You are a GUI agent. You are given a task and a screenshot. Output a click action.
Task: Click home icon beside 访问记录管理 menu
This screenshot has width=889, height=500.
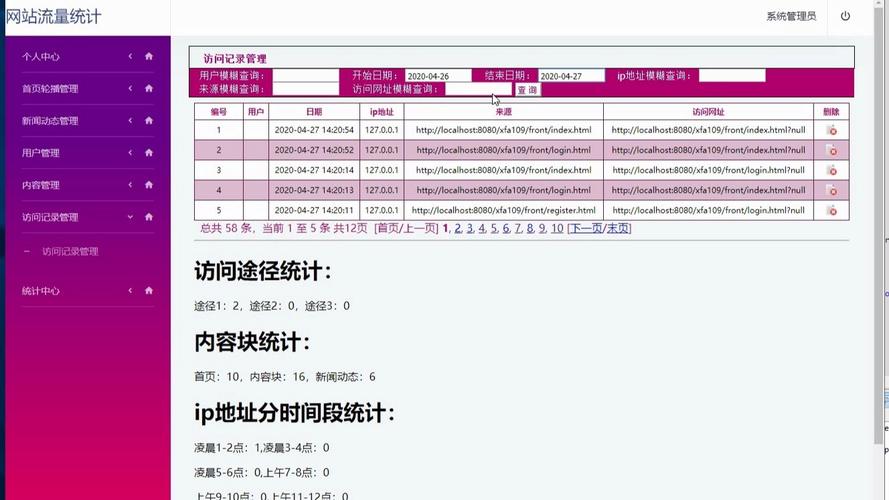pyautogui.click(x=149, y=217)
